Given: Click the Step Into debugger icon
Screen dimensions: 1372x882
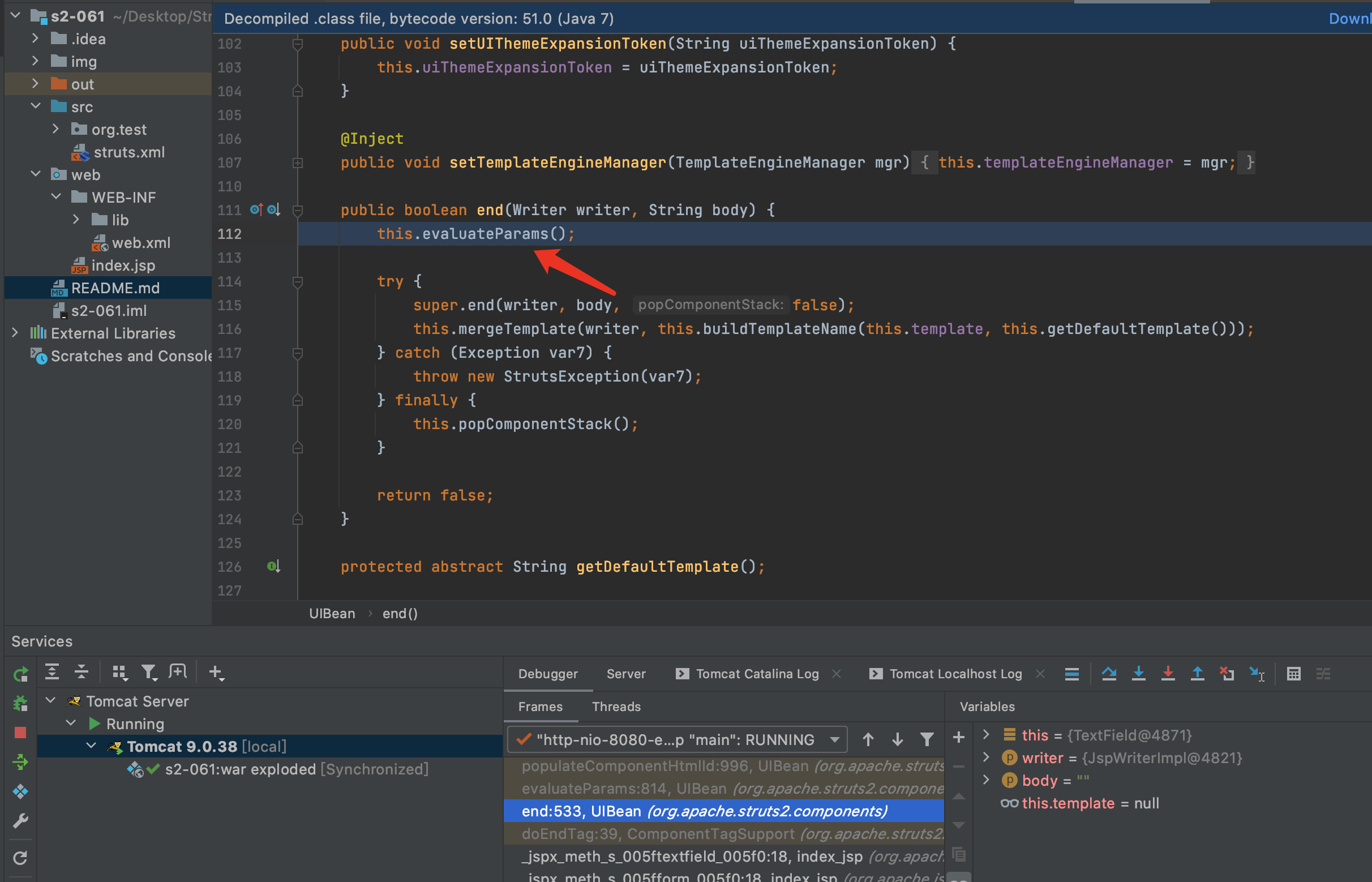Looking at the screenshot, I should (x=1139, y=674).
